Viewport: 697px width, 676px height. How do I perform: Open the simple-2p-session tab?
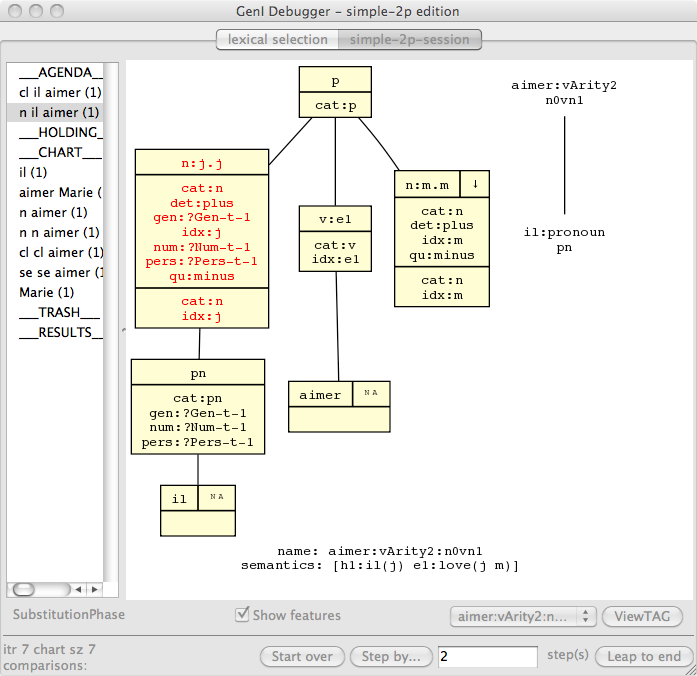click(410, 40)
